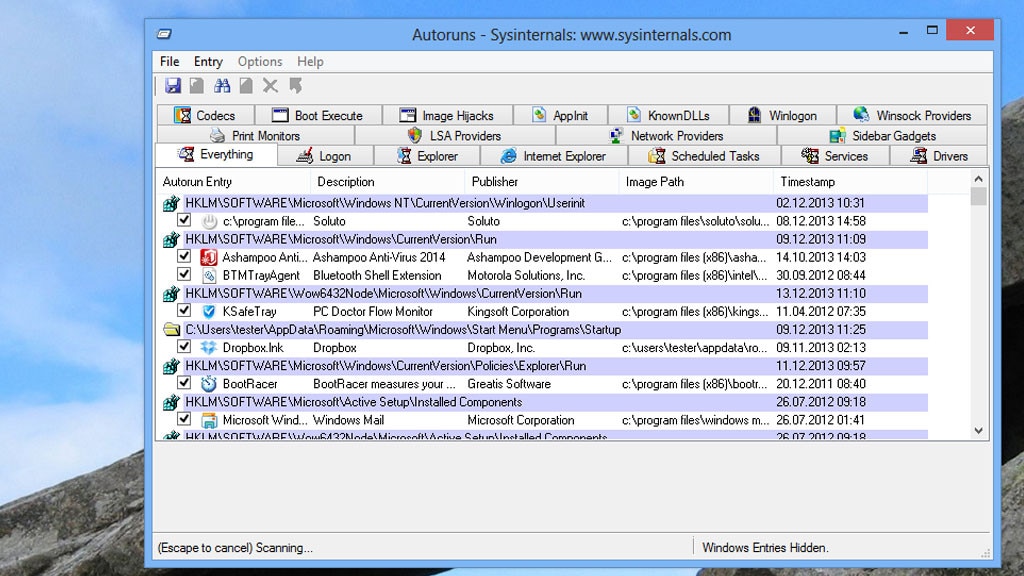
Task: Select the Winlogon tab
Action: coord(782,116)
